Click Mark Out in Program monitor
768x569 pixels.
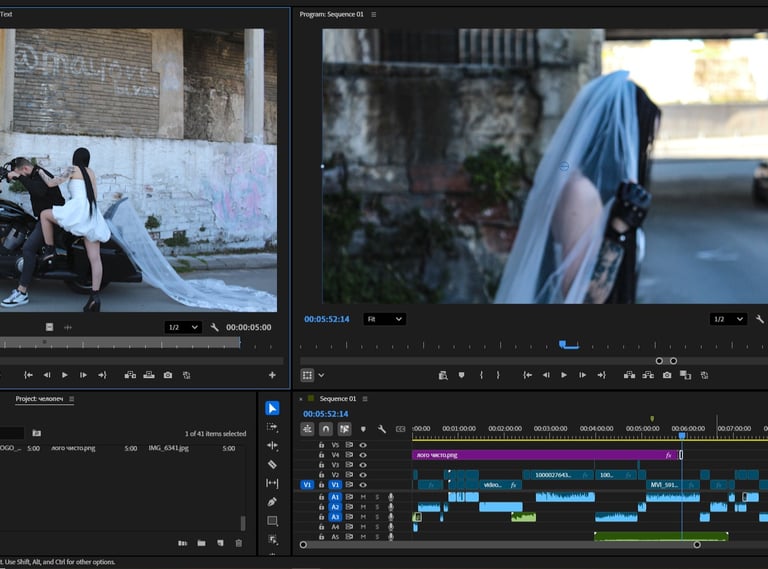coord(498,375)
